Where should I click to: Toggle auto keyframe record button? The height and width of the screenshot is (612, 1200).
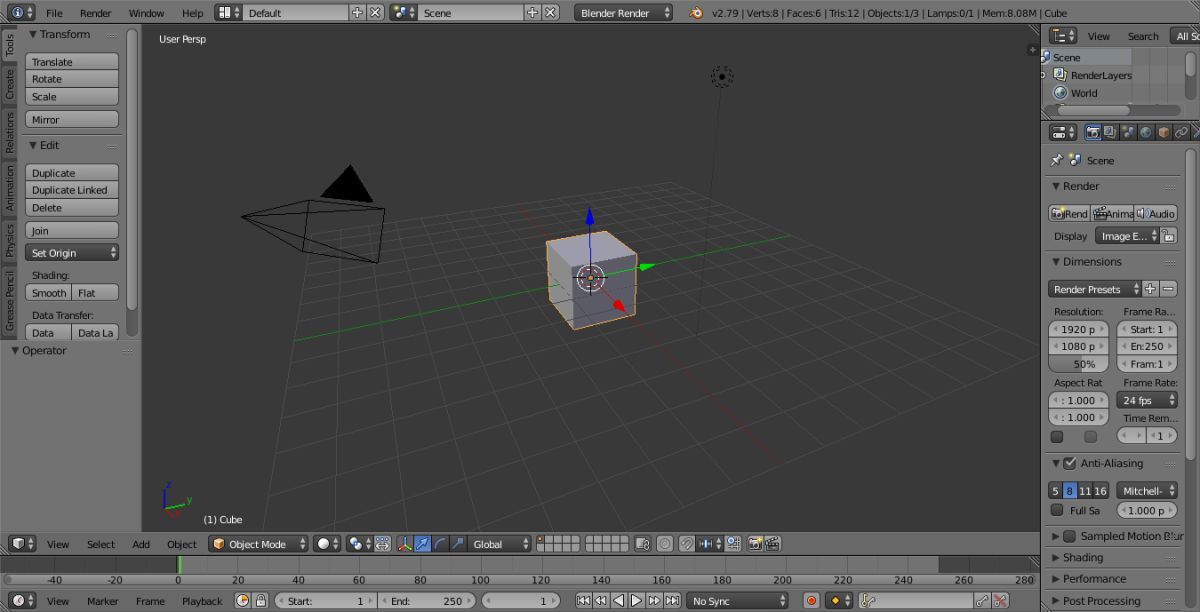pos(812,601)
